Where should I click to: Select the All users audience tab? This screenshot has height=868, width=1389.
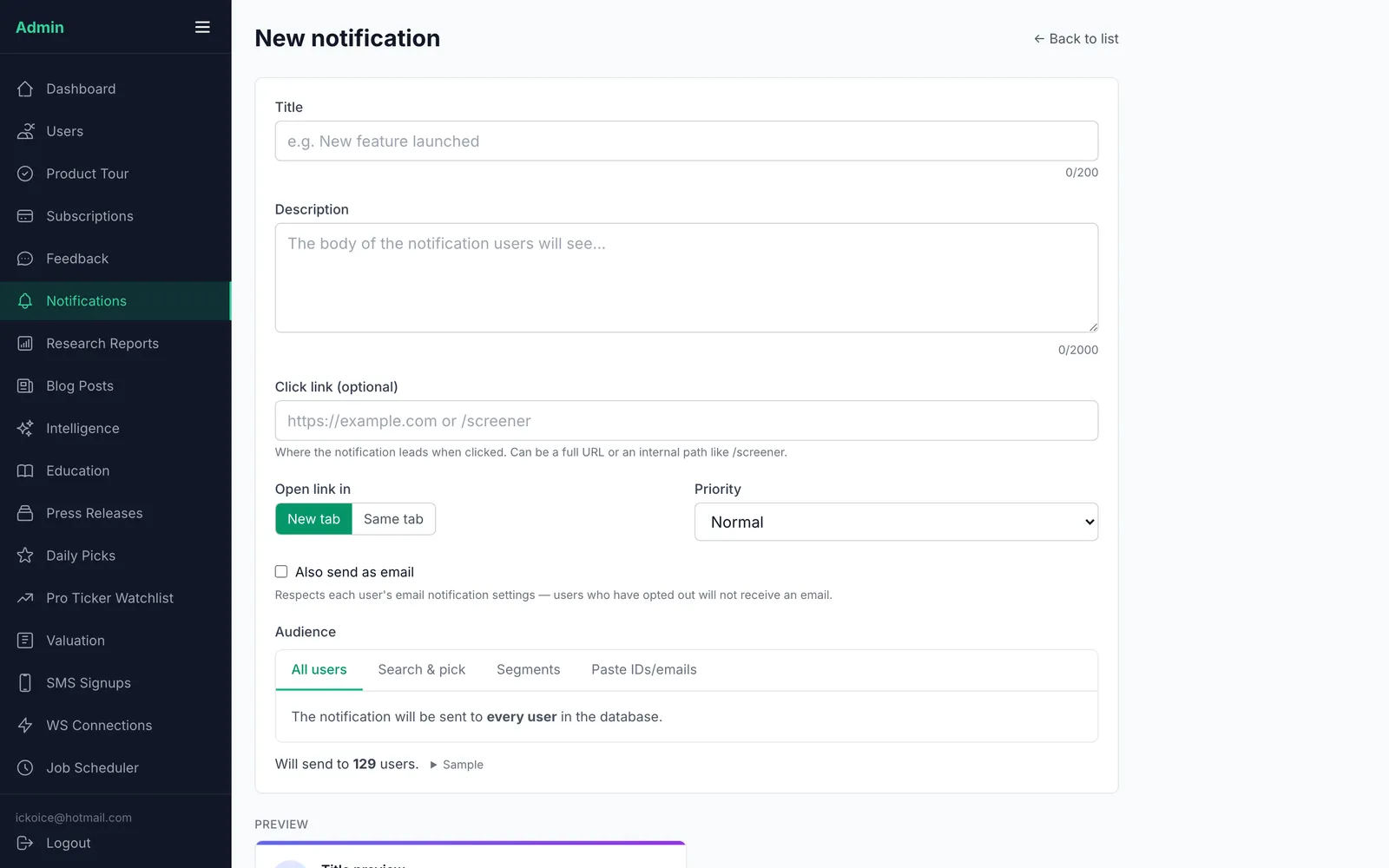click(319, 670)
